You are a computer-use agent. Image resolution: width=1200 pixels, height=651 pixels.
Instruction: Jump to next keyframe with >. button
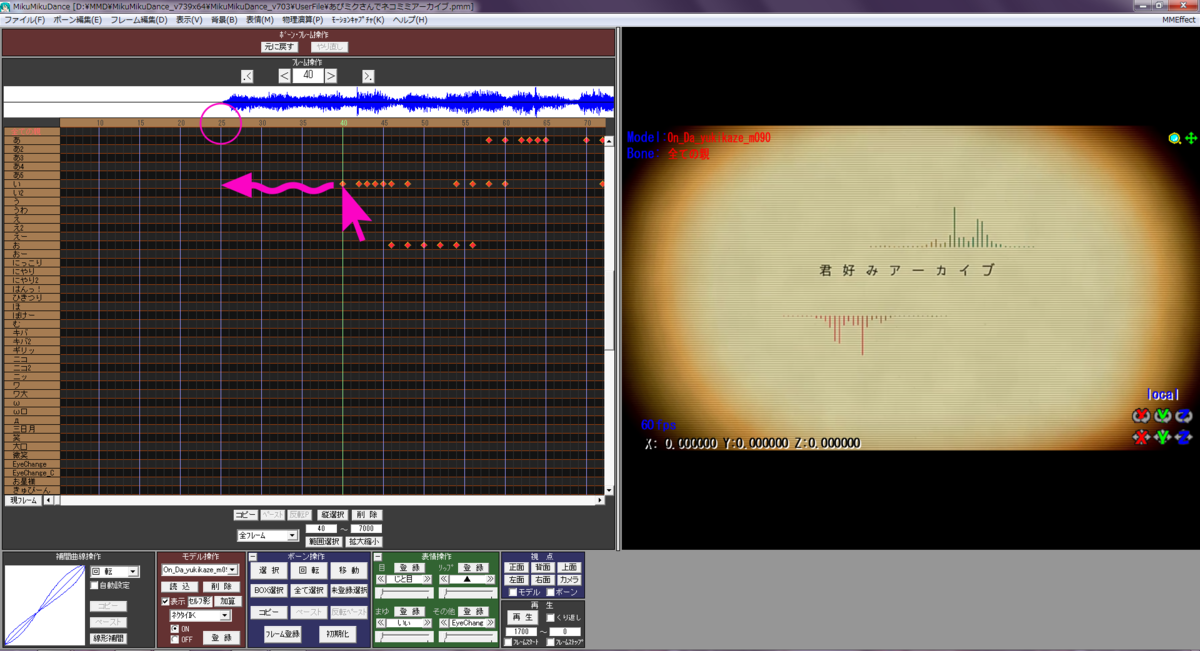pos(368,76)
